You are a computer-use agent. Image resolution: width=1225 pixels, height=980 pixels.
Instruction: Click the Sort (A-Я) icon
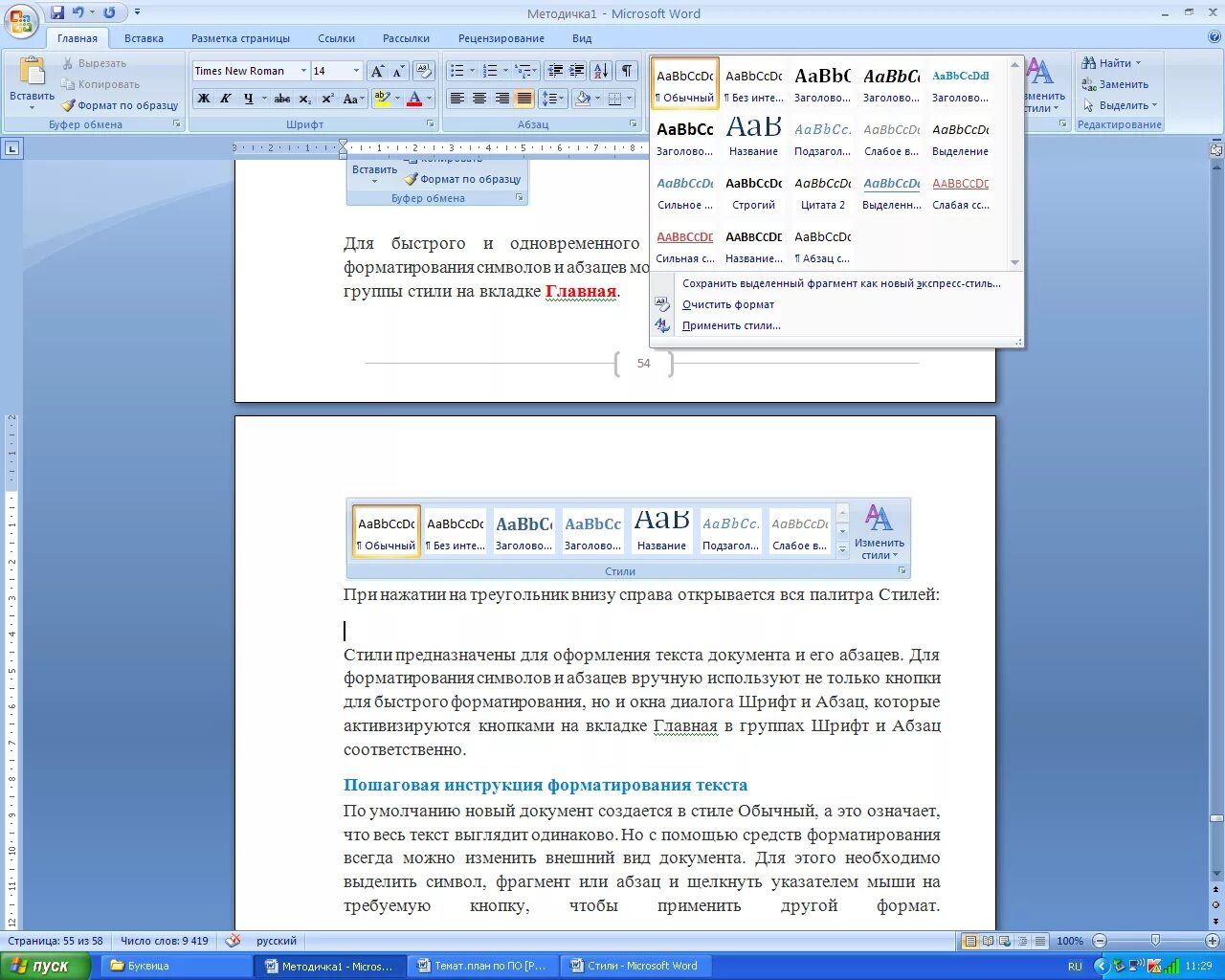(601, 71)
